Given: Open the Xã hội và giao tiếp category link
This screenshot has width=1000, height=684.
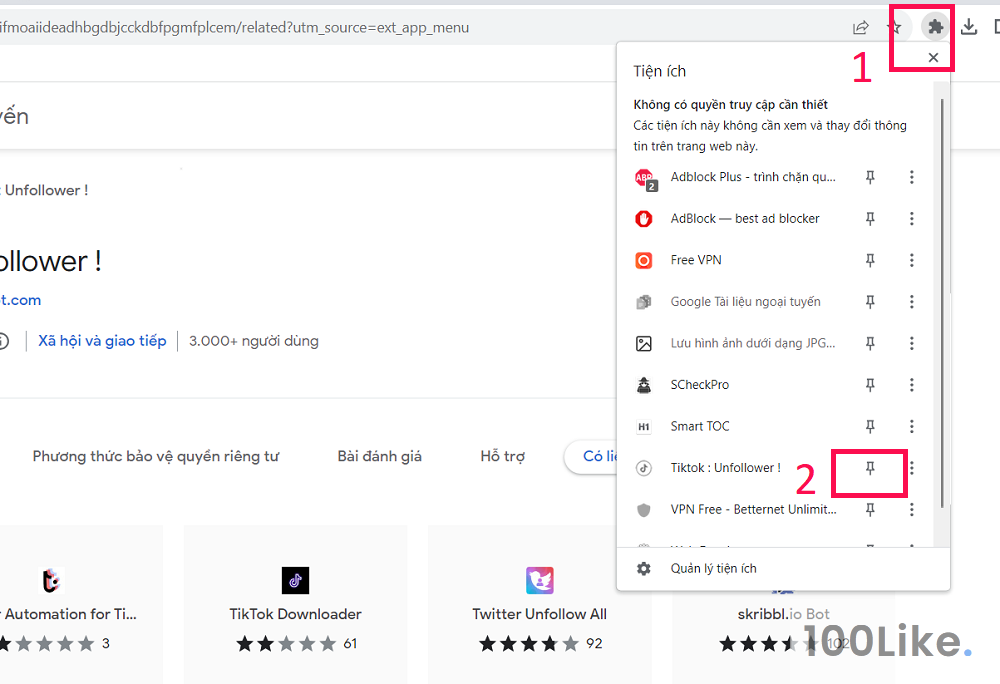Looking at the screenshot, I should (x=102, y=341).
